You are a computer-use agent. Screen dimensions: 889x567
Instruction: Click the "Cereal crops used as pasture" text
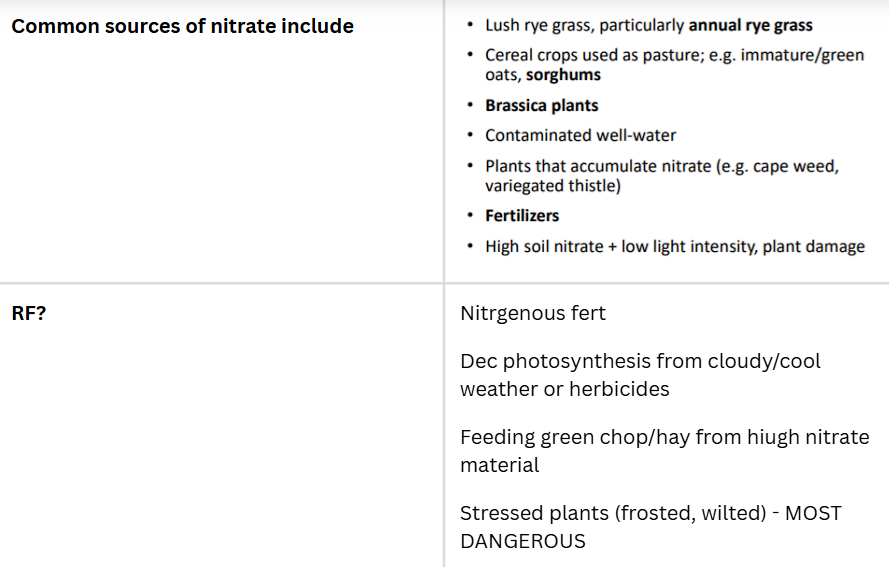pos(610,56)
